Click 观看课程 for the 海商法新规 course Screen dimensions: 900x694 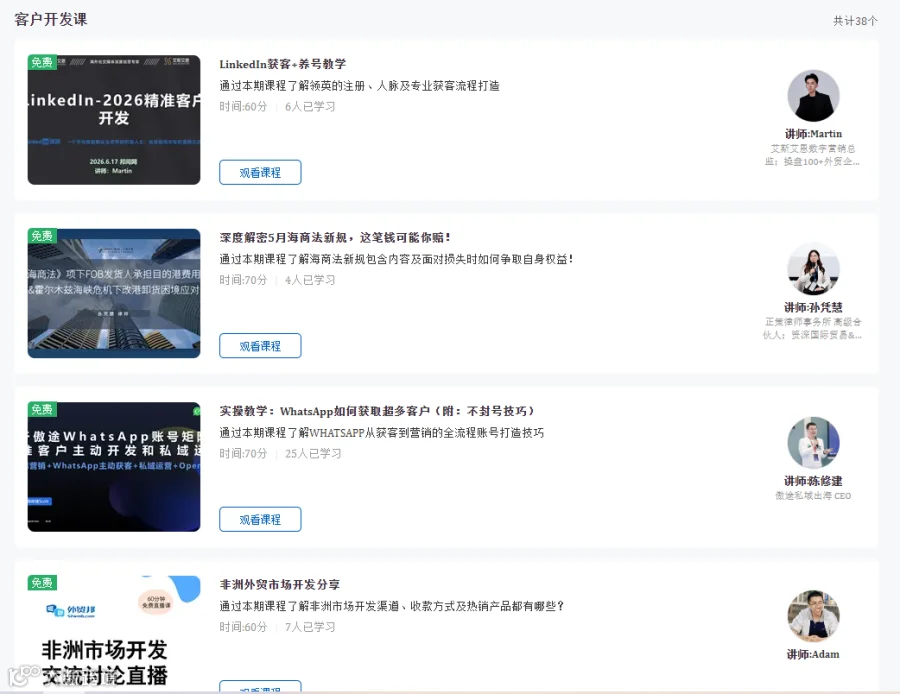[260, 346]
